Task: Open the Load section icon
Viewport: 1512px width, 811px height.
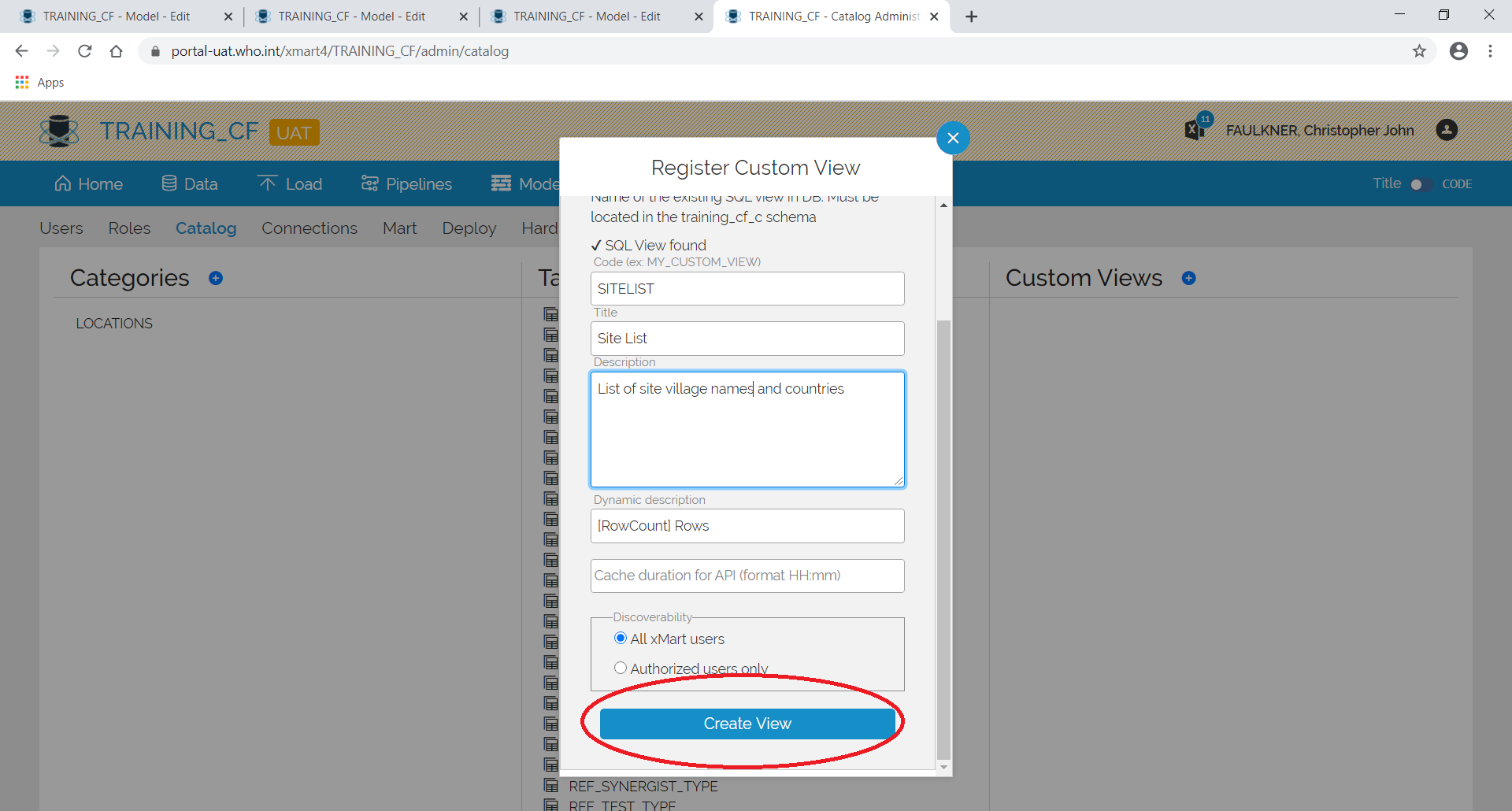Action: (268, 183)
